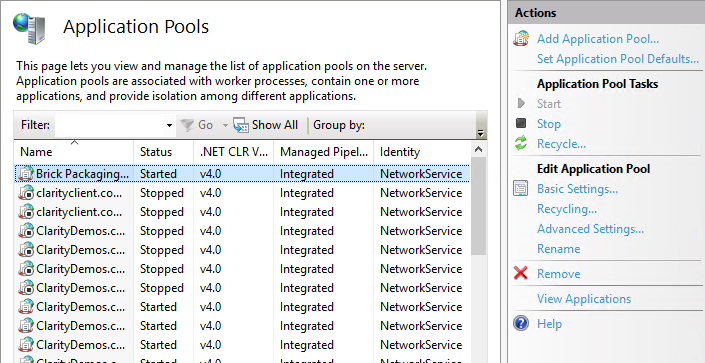
Task: Click the Rename action link
Action: 558,248
